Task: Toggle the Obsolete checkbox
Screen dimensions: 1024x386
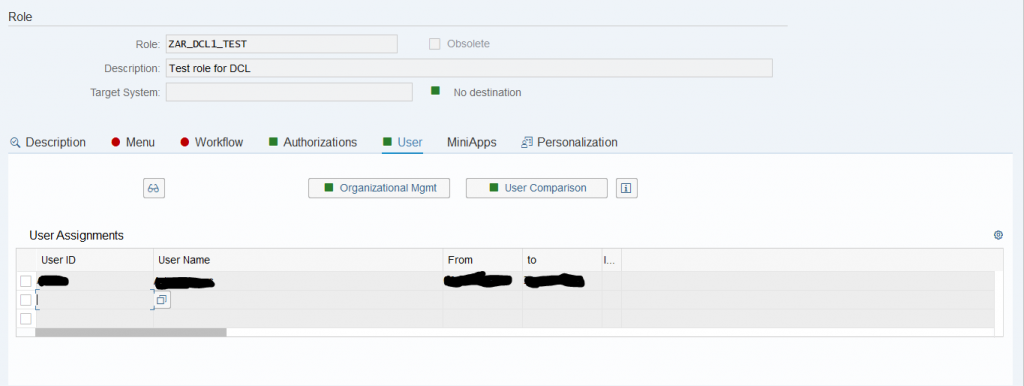Action: click(434, 44)
